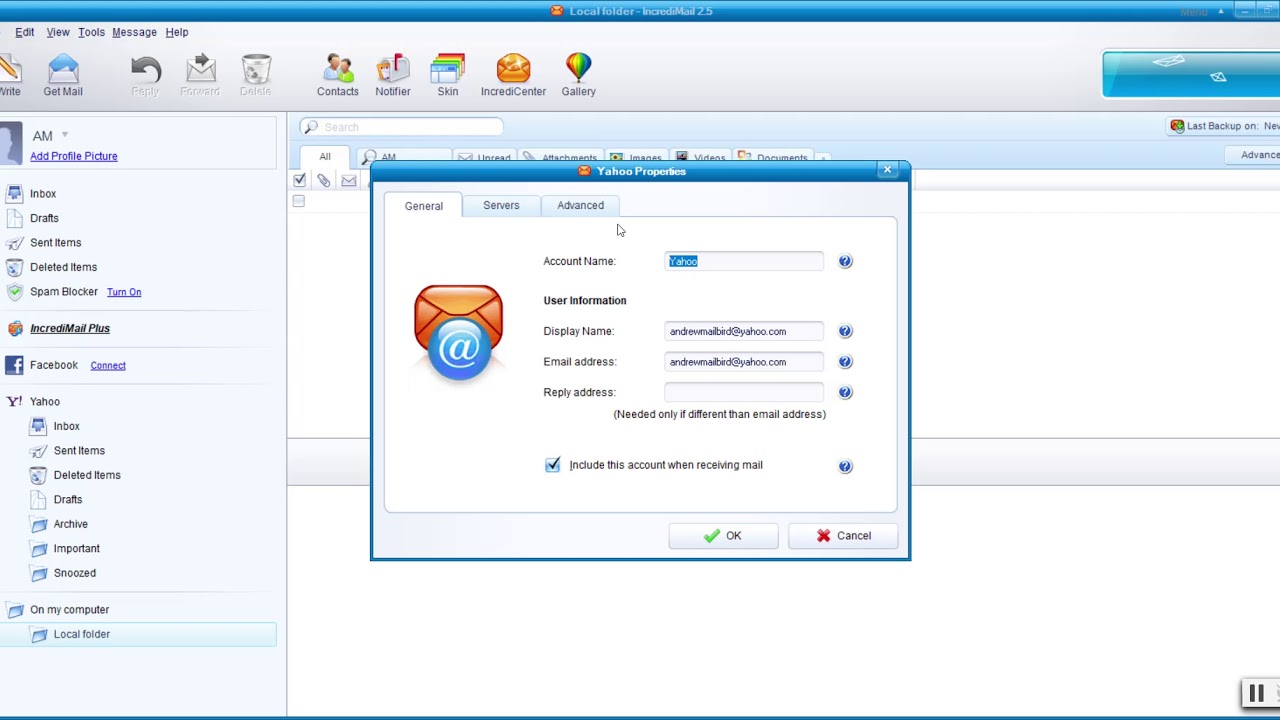Click the Search mail box
This screenshot has width=1280, height=720.
click(401, 127)
